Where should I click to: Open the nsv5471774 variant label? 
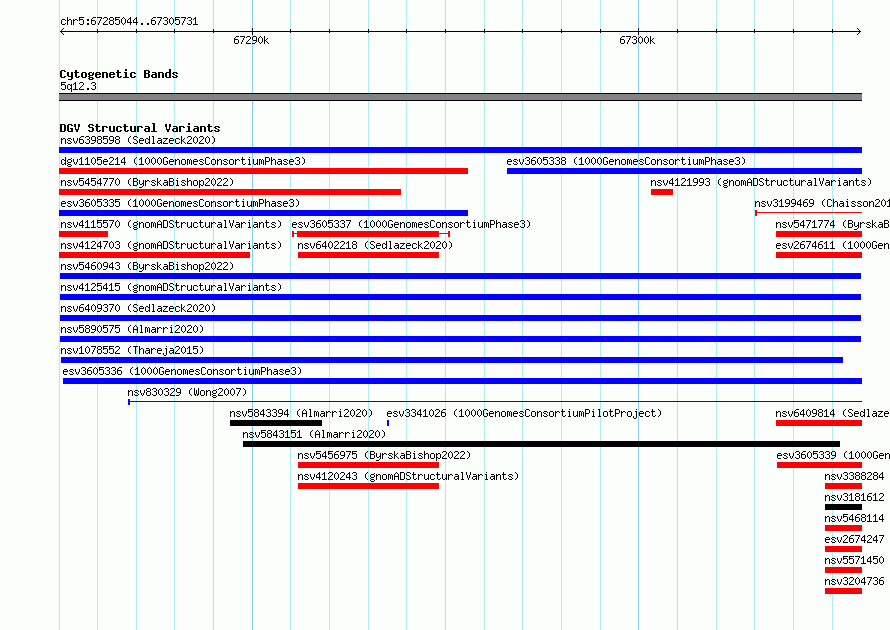[x=833, y=224]
